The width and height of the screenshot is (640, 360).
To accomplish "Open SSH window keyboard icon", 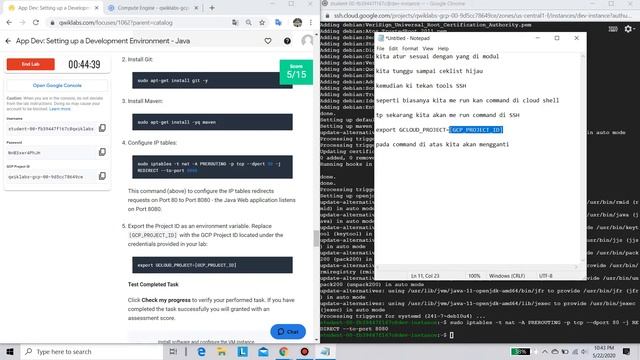I will coord(613,29).
